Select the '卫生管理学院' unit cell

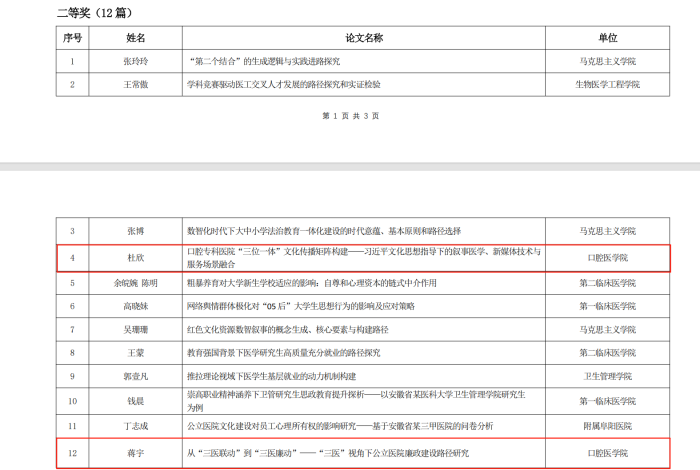click(607, 376)
